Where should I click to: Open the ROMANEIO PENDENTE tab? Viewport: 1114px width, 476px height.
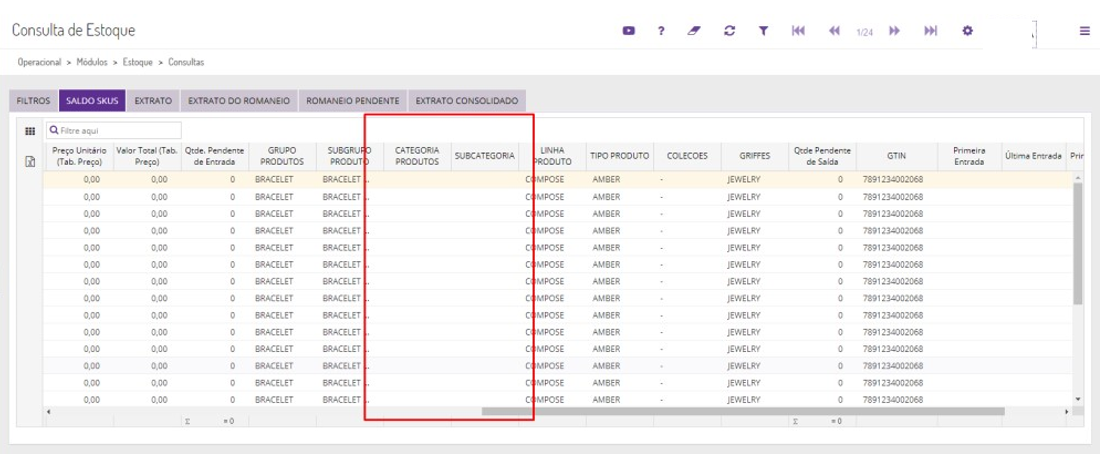pos(353,101)
